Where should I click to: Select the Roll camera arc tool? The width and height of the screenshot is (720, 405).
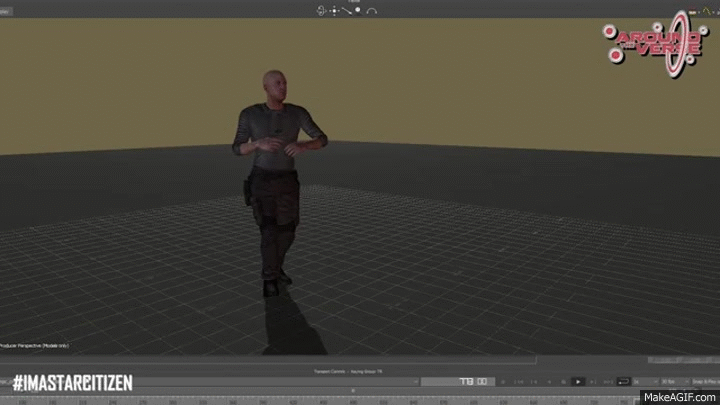(371, 11)
